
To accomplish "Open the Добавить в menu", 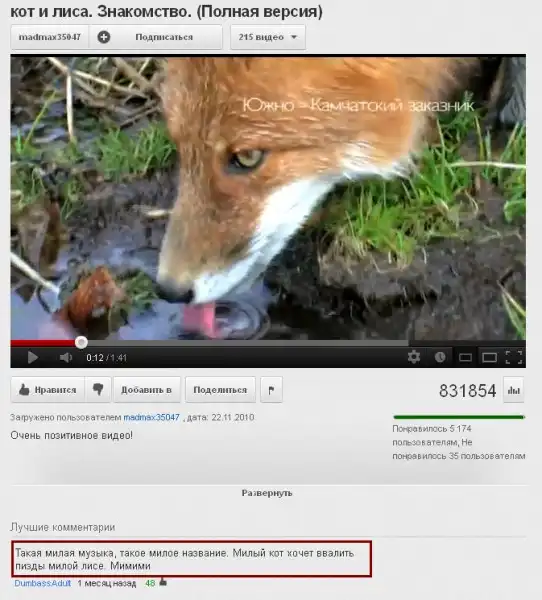I will tap(147, 390).
